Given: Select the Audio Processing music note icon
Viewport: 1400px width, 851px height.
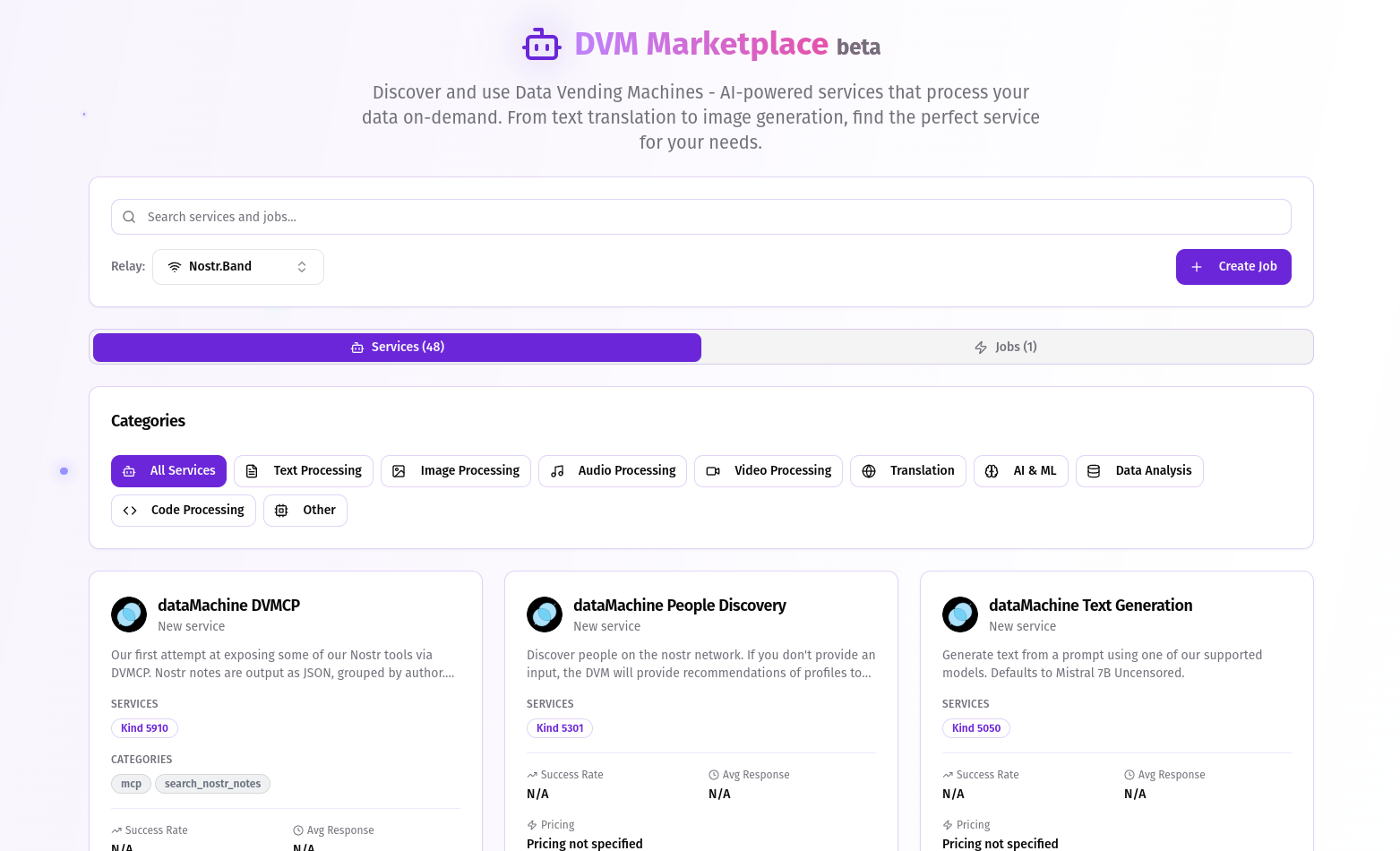Looking at the screenshot, I should click(557, 471).
